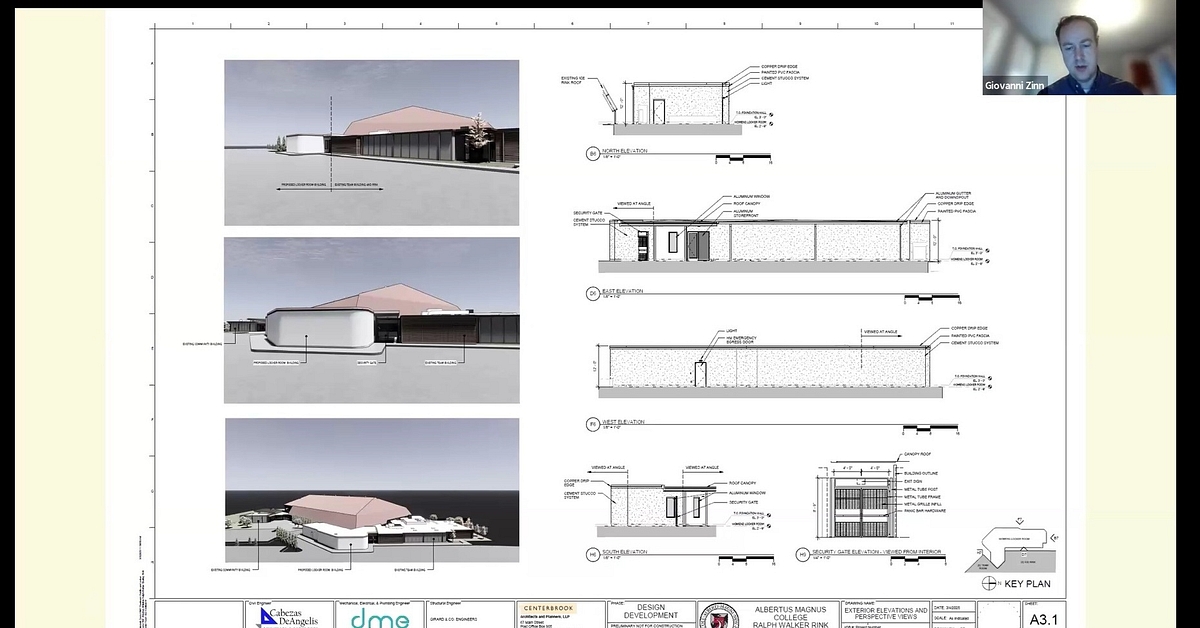Click the Panic Bar Hardware label
1200x628 pixels.
[926, 510]
